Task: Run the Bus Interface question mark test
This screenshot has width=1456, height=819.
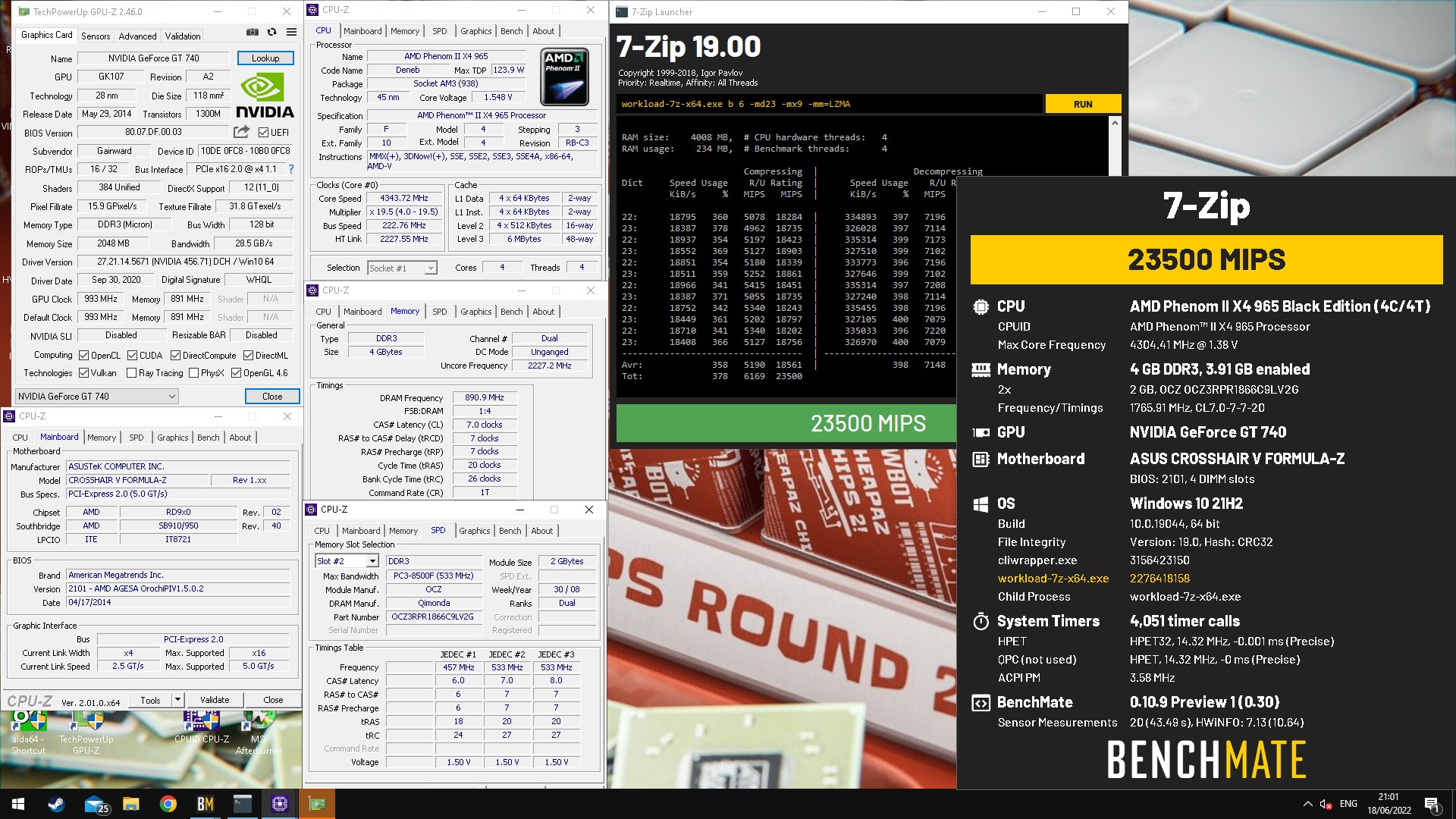Action: click(x=291, y=169)
